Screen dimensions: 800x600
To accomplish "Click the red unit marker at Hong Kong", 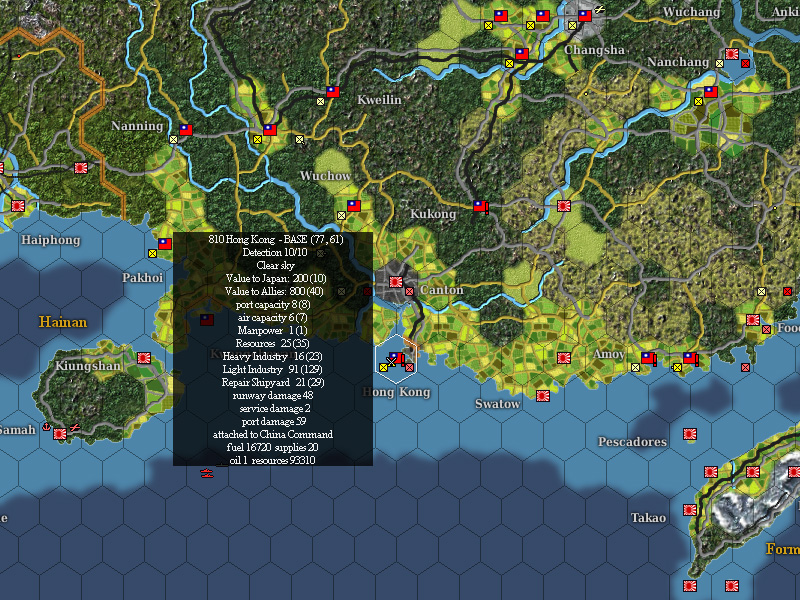I will point(409,367).
